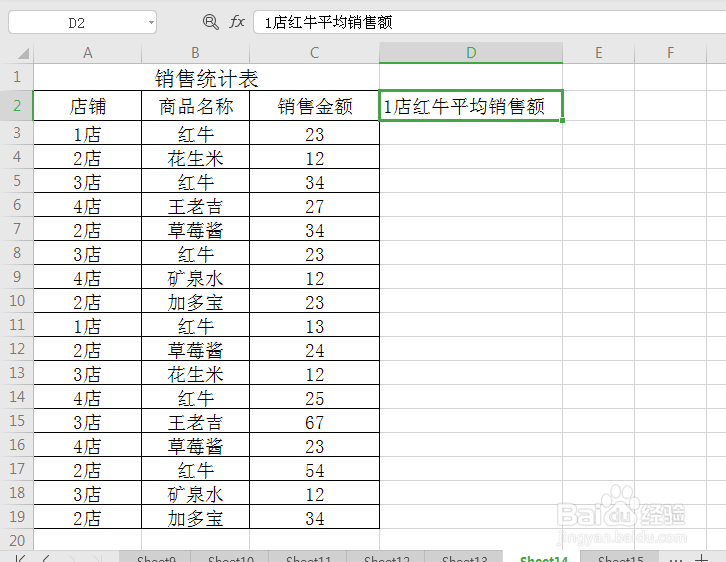Click cell C14 with value 25
The width and height of the screenshot is (726, 562).
(314, 398)
